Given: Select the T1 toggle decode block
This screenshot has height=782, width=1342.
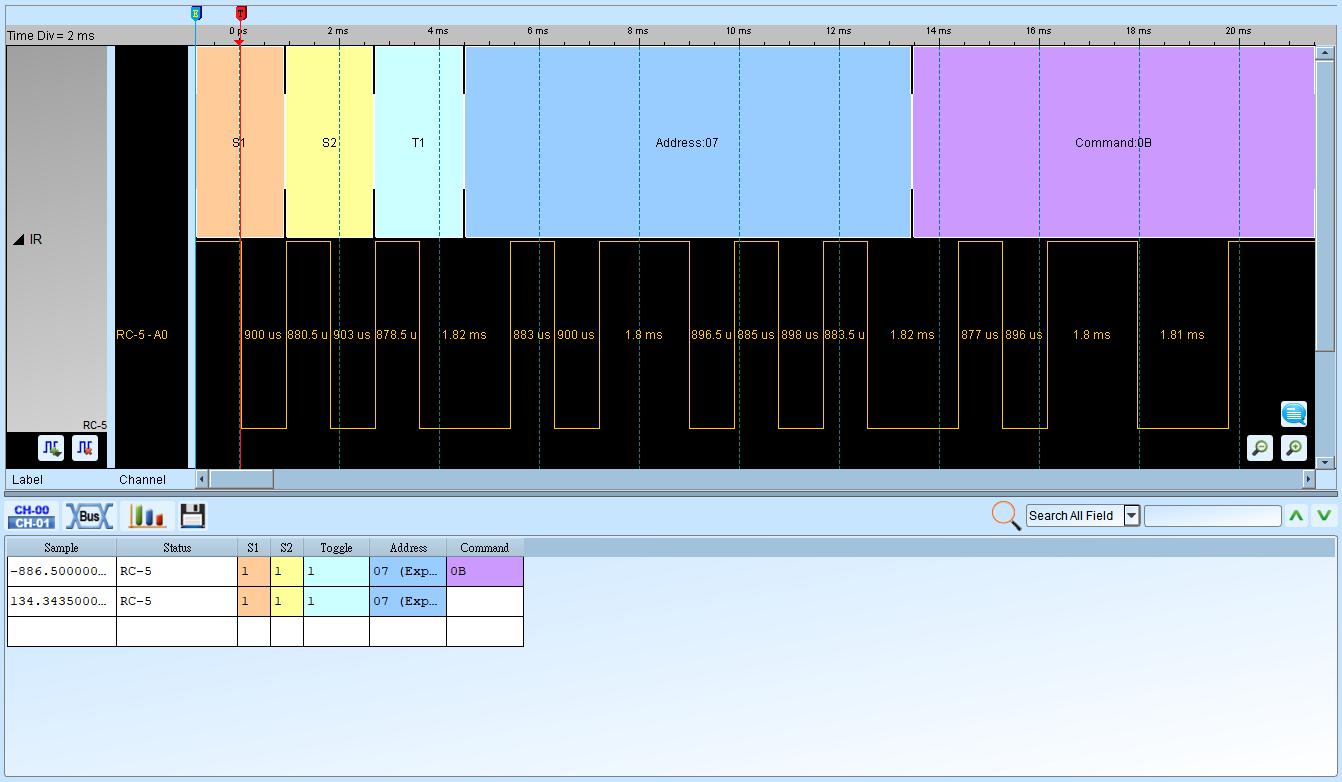Looking at the screenshot, I should click(x=419, y=142).
